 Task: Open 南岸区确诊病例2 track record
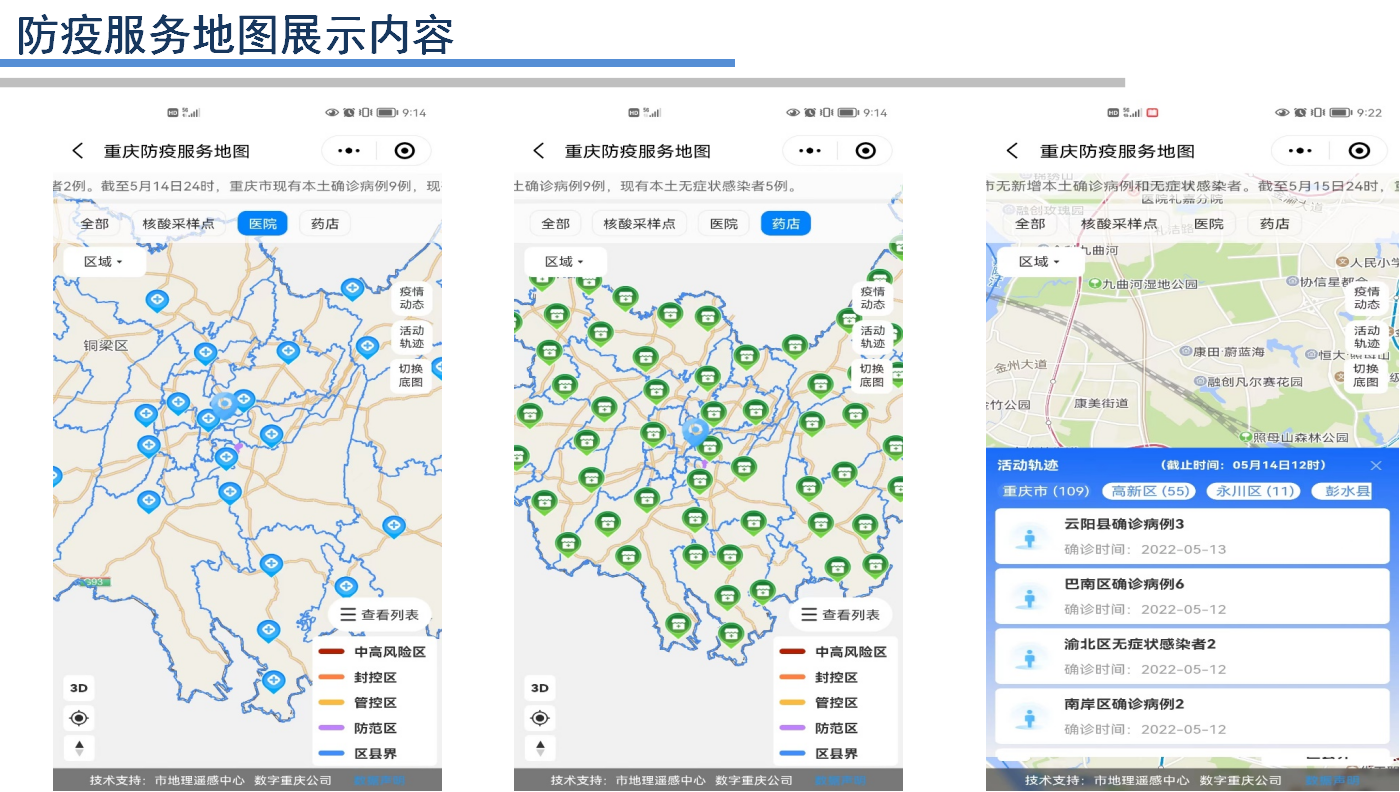coord(1192,716)
